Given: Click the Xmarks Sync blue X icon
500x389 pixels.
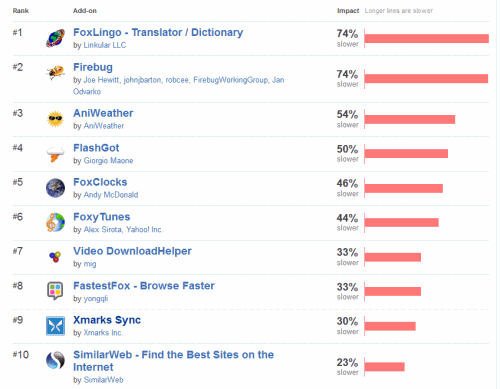Looking at the screenshot, I should 55,326.
